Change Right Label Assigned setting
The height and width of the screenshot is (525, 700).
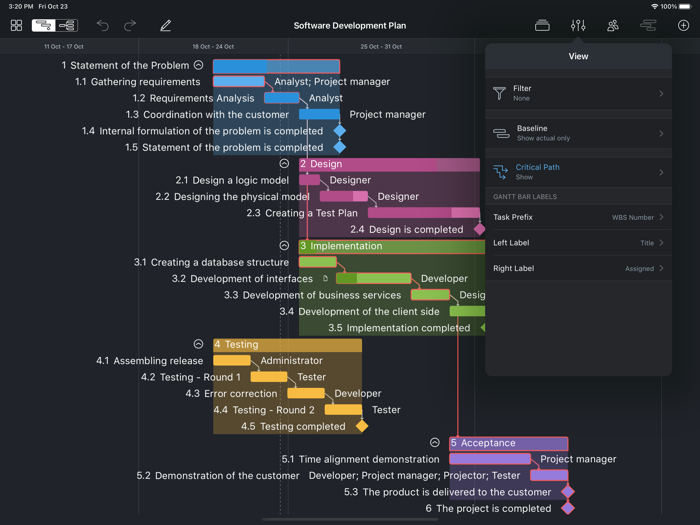click(578, 268)
